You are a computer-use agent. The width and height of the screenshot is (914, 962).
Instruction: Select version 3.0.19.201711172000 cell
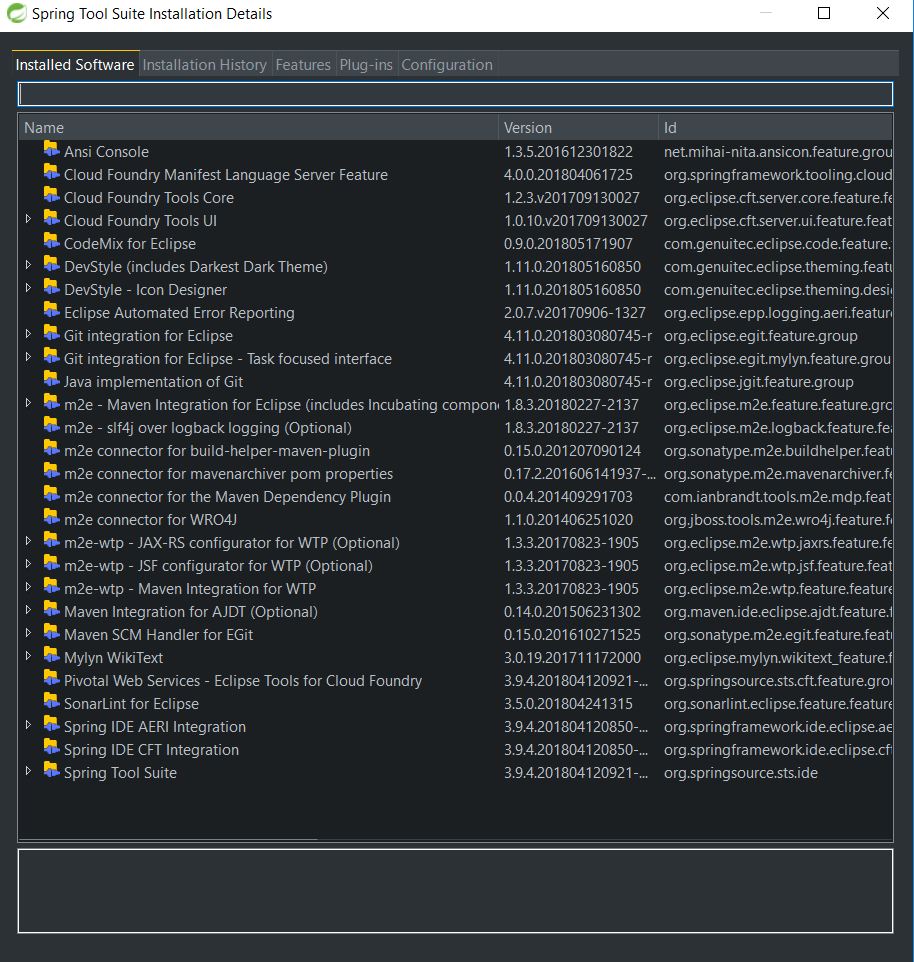[x=572, y=658]
